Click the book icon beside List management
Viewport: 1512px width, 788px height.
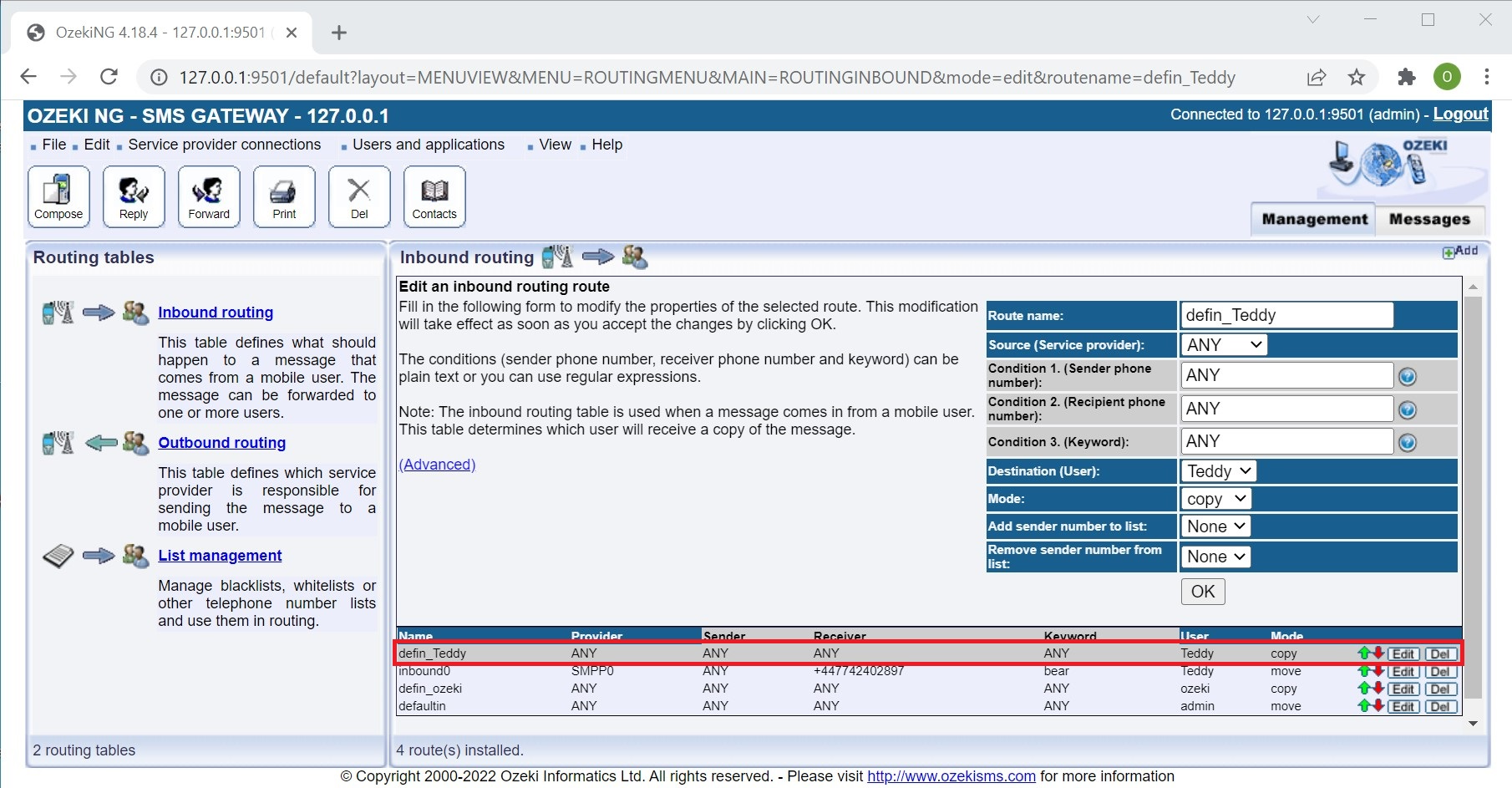tap(58, 556)
